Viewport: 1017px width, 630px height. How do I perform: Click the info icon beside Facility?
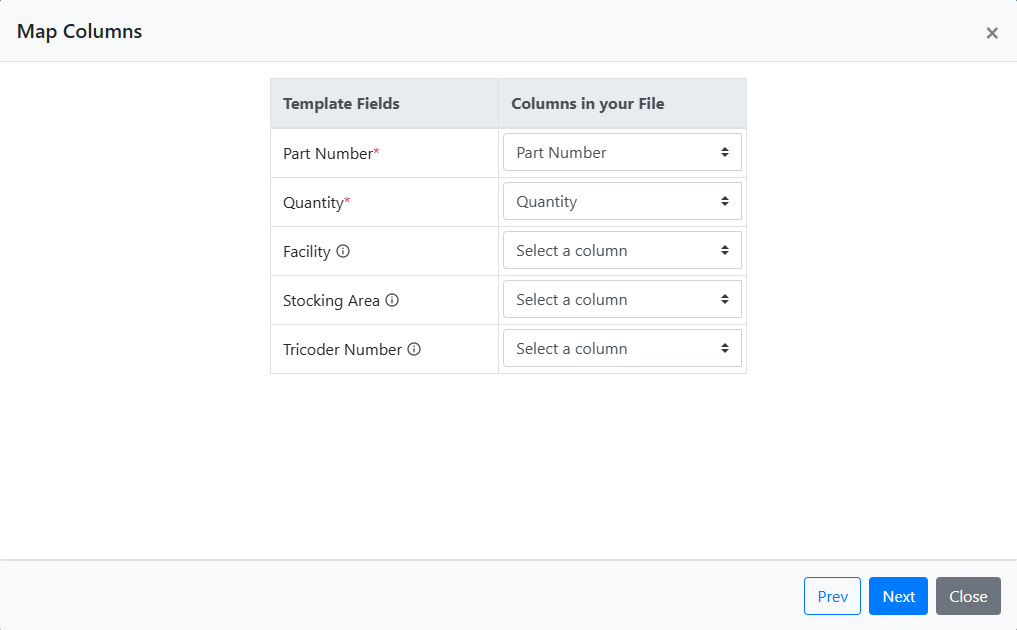(343, 251)
